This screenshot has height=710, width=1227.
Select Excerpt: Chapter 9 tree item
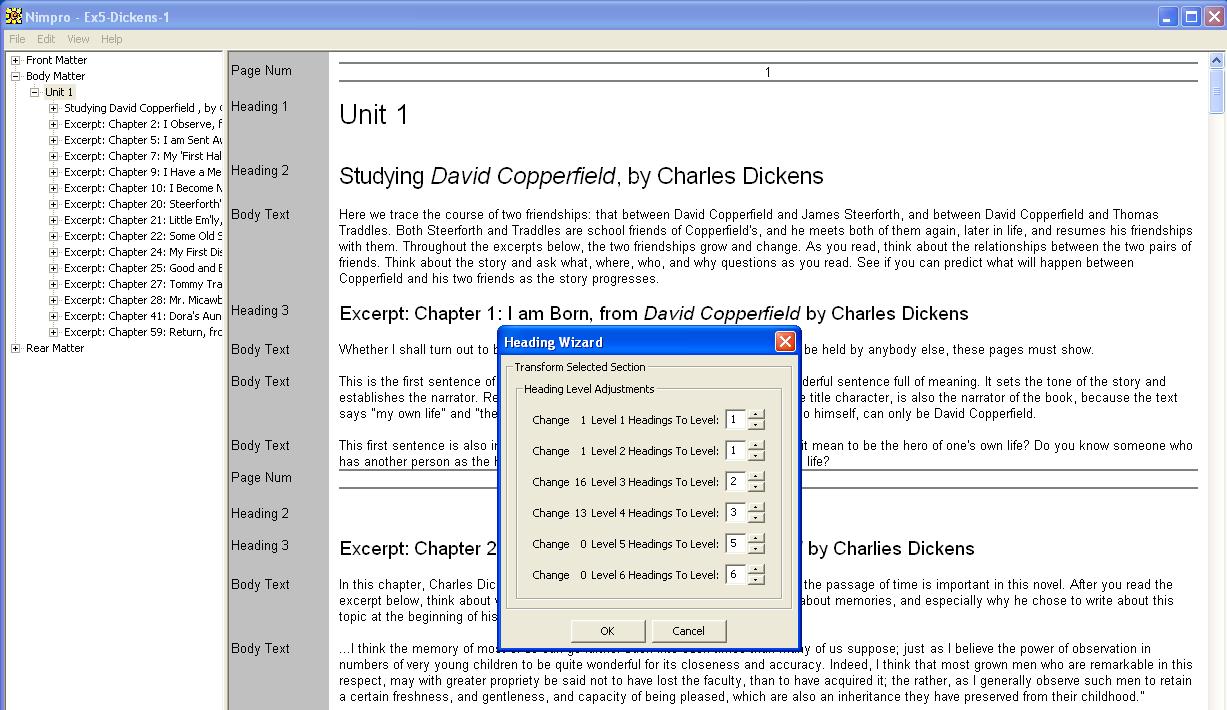143,172
